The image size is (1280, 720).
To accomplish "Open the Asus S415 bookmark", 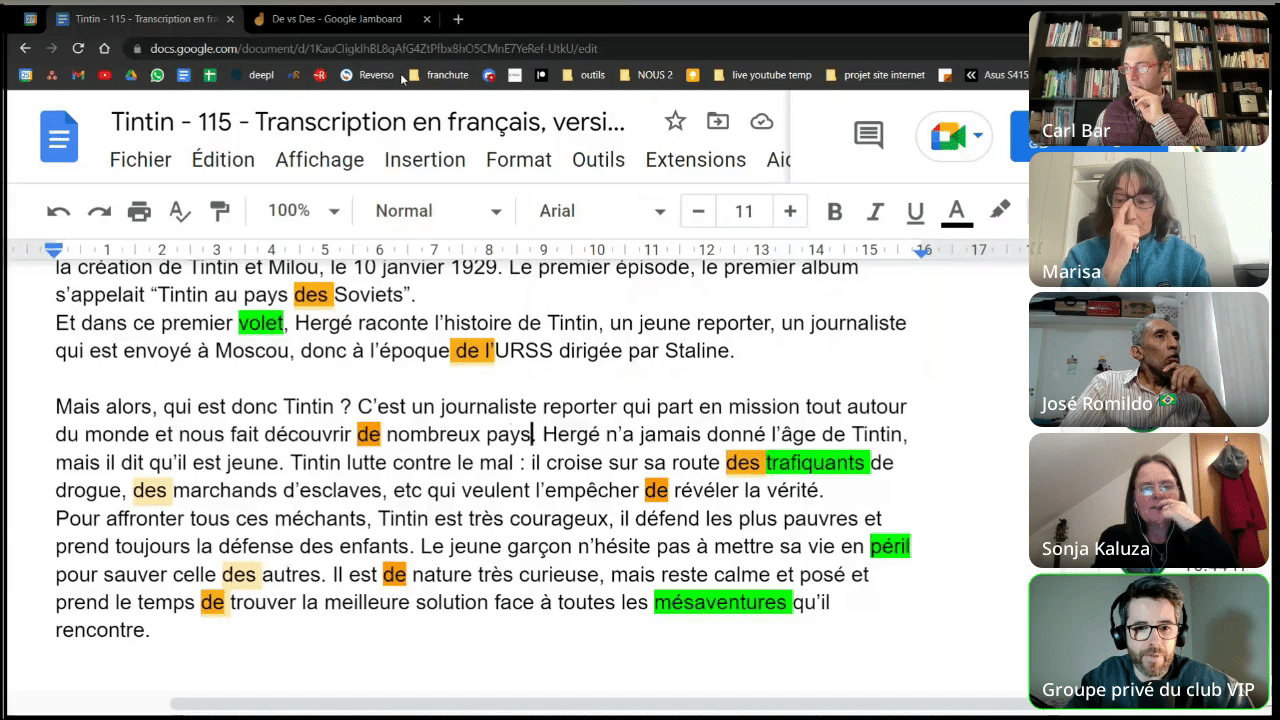I will (x=997, y=75).
